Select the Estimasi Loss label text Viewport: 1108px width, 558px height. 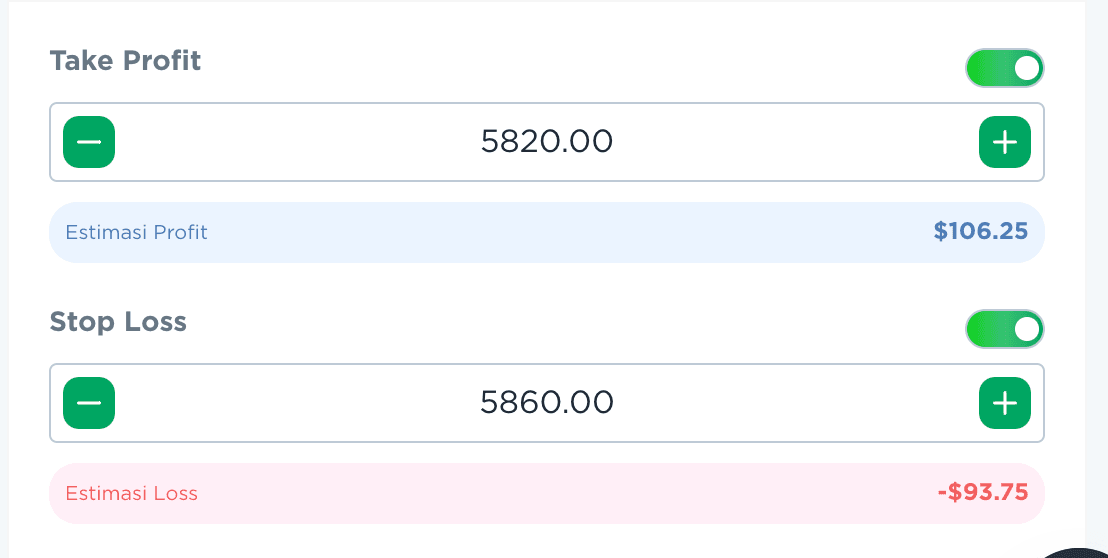coord(131,493)
